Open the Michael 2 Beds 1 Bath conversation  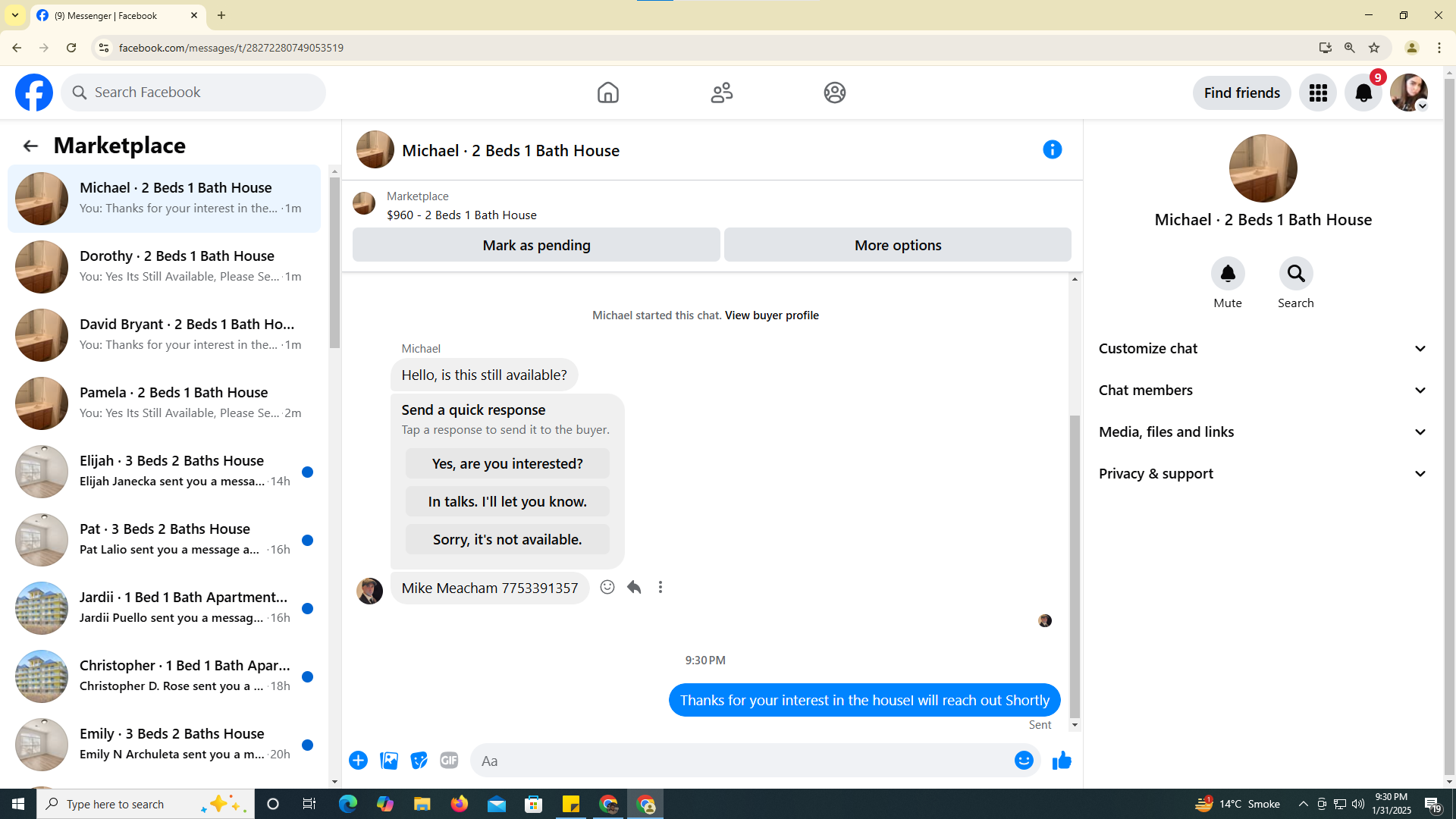(x=164, y=199)
